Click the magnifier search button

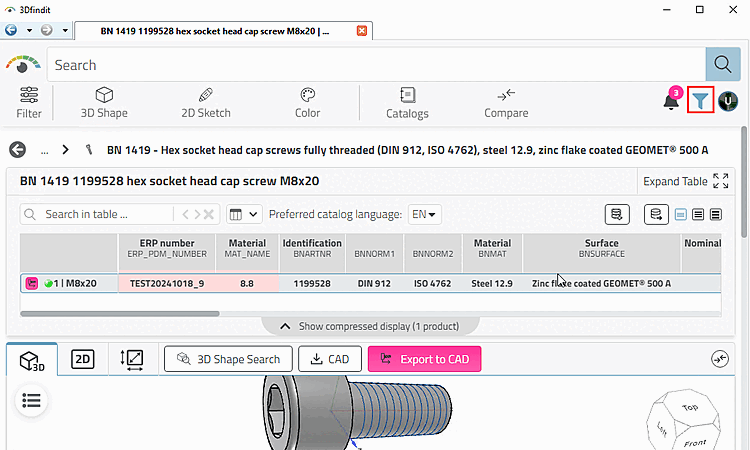[x=723, y=64]
